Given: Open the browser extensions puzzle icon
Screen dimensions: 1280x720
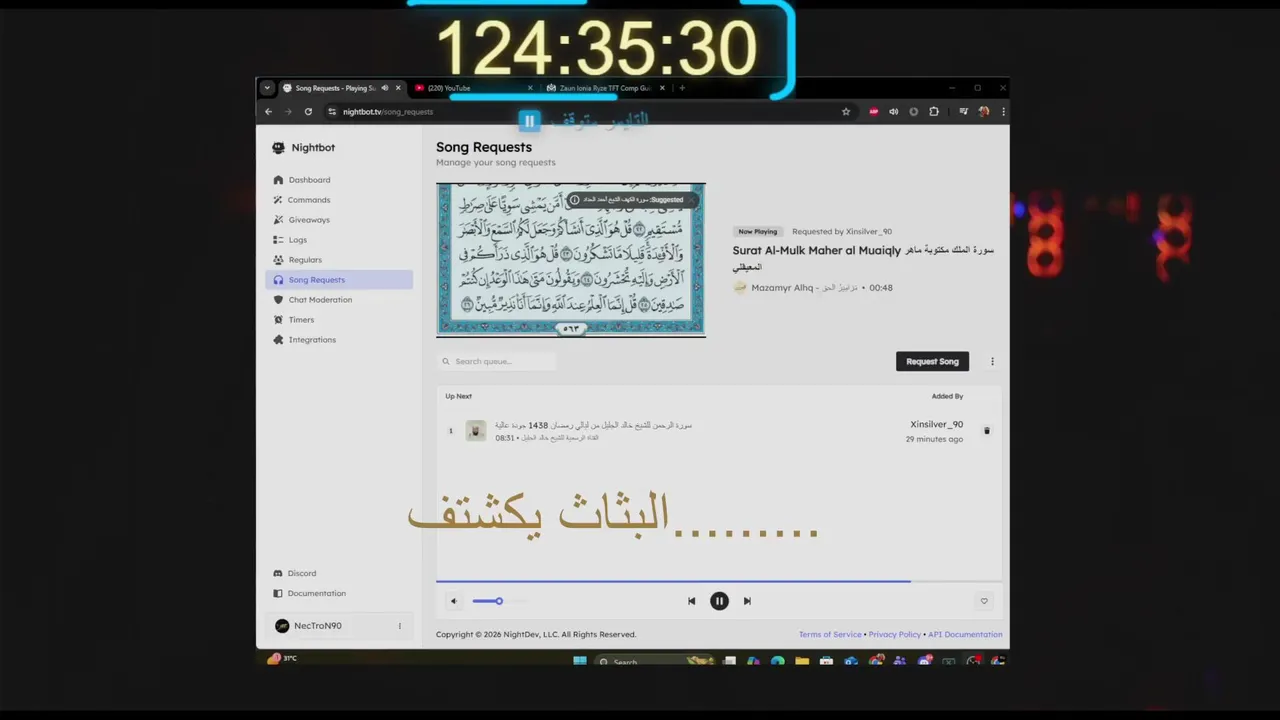Looking at the screenshot, I should coord(934,112).
